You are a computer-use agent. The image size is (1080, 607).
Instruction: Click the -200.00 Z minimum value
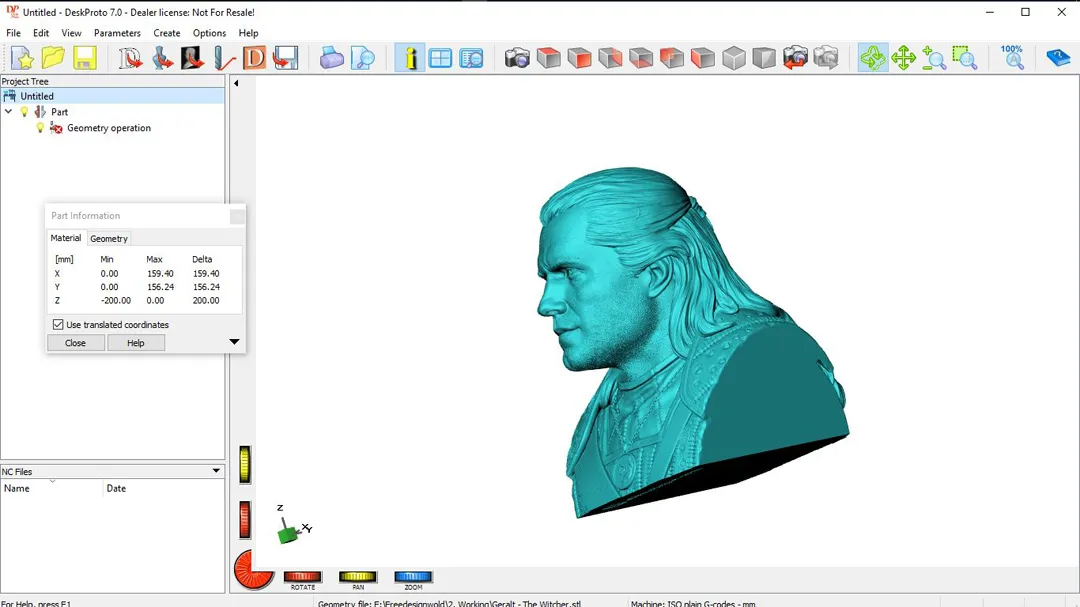click(x=116, y=300)
